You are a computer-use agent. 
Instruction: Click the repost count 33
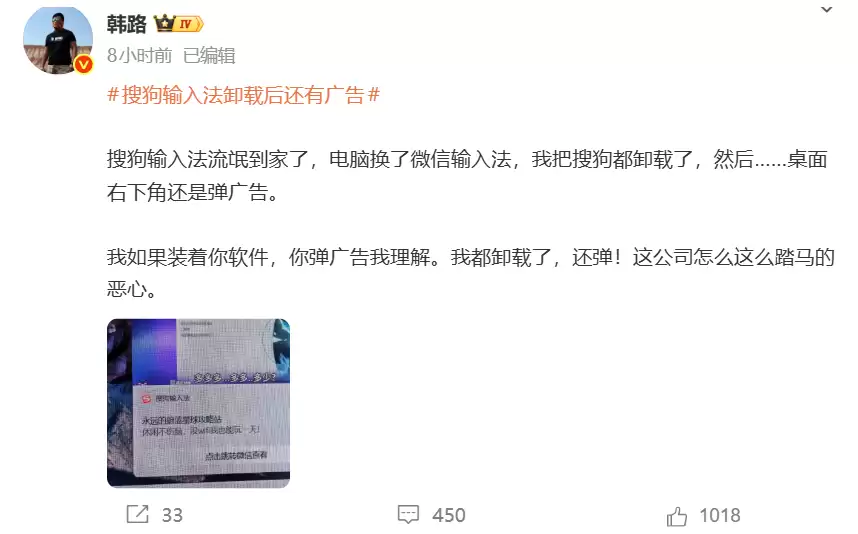coord(172,515)
